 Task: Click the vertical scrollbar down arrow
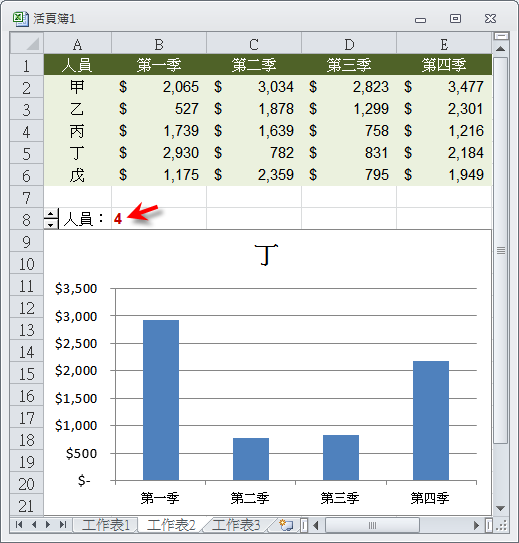coord(501,508)
